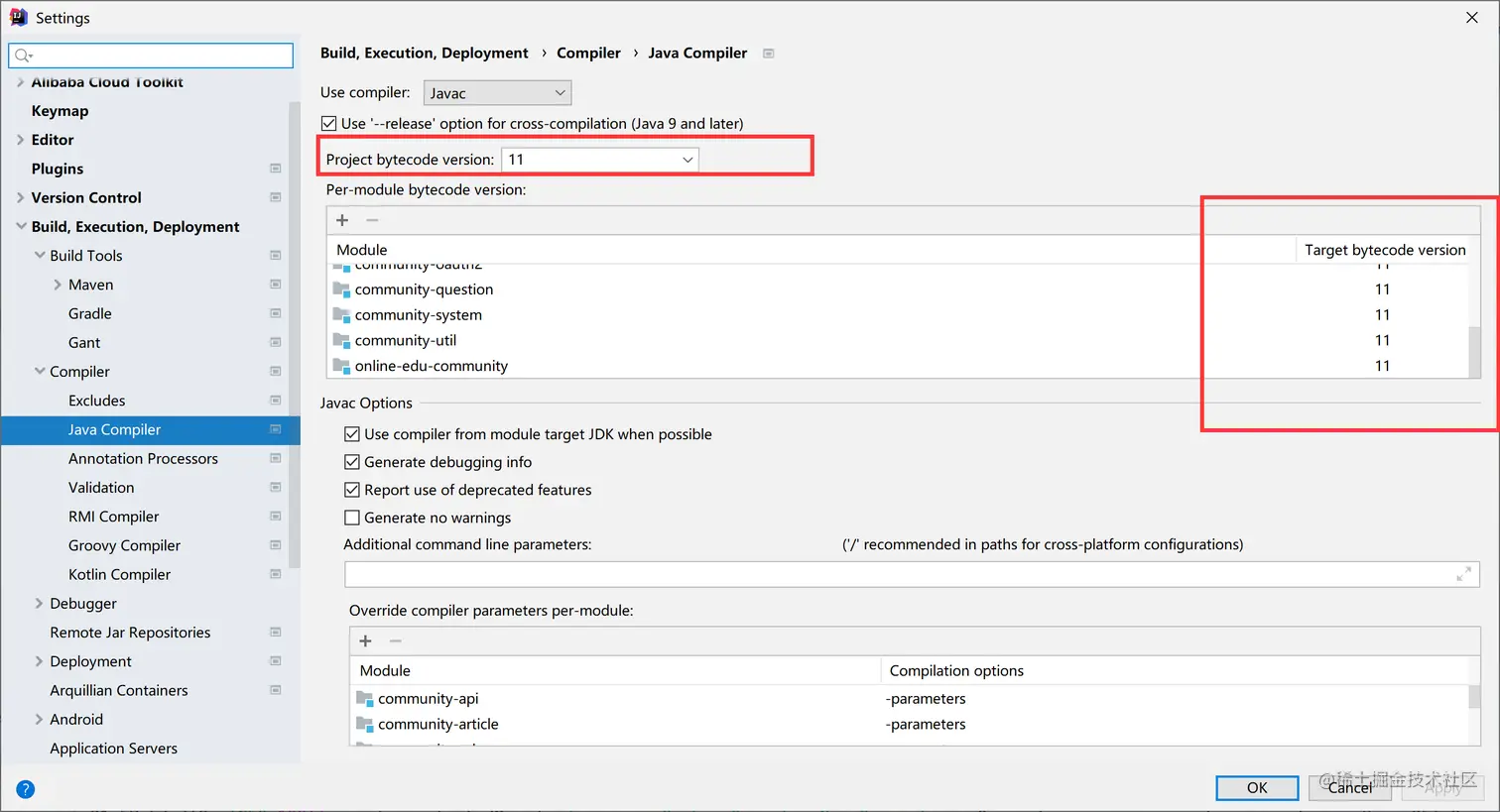The image size is (1500, 812).
Task: Click the folder icon for community-question module
Action: [341, 290]
